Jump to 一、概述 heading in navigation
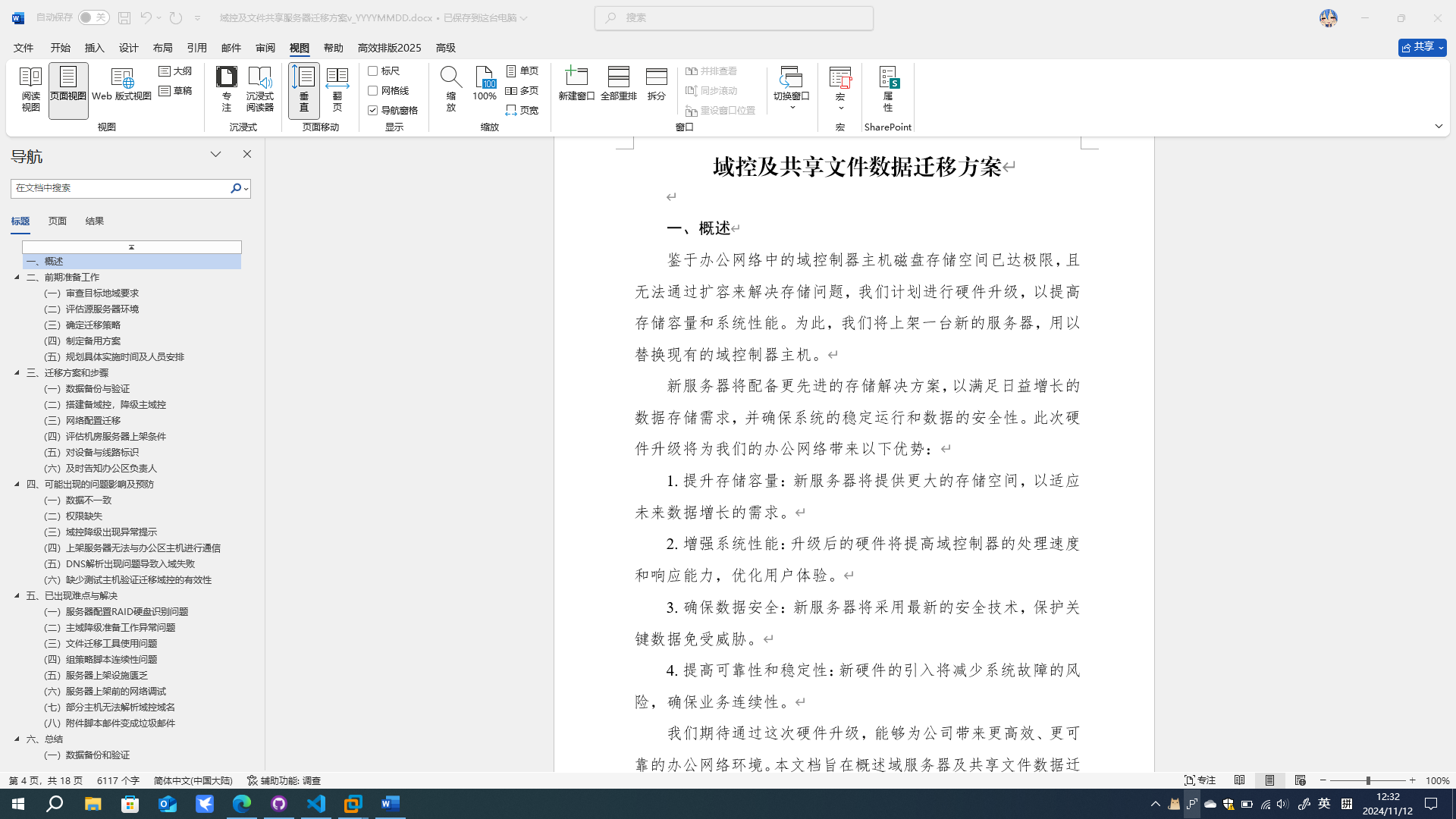Viewport: 1456px width, 819px height. pyautogui.click(x=131, y=261)
